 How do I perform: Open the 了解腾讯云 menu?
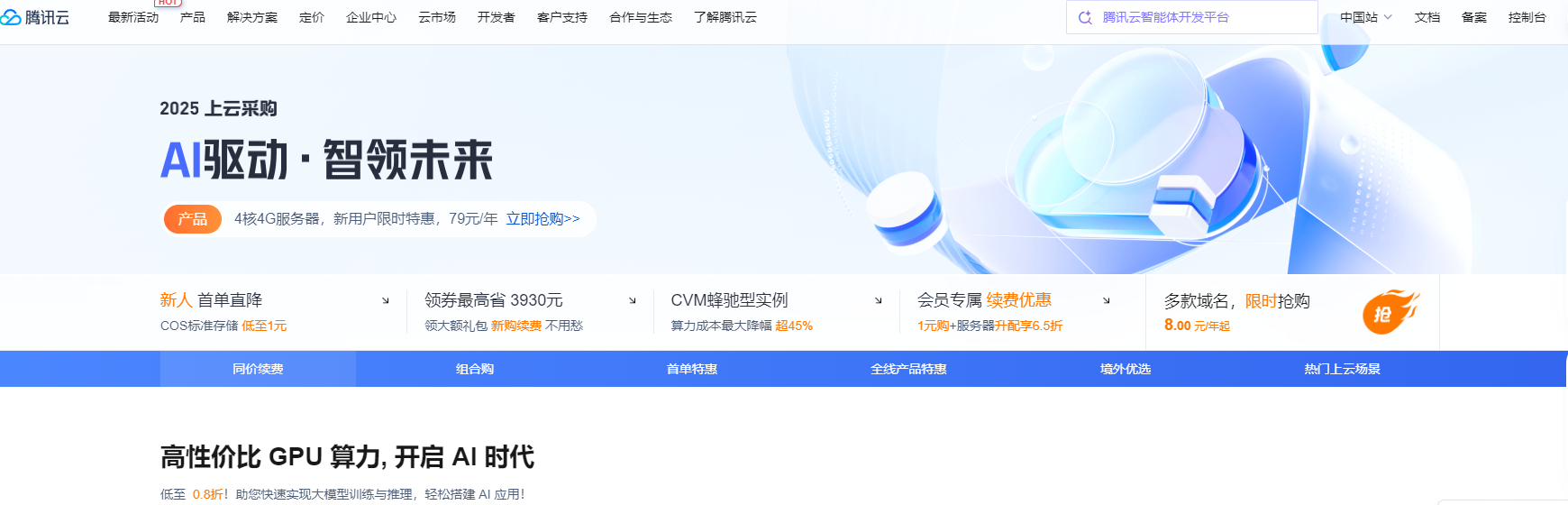pos(725,17)
